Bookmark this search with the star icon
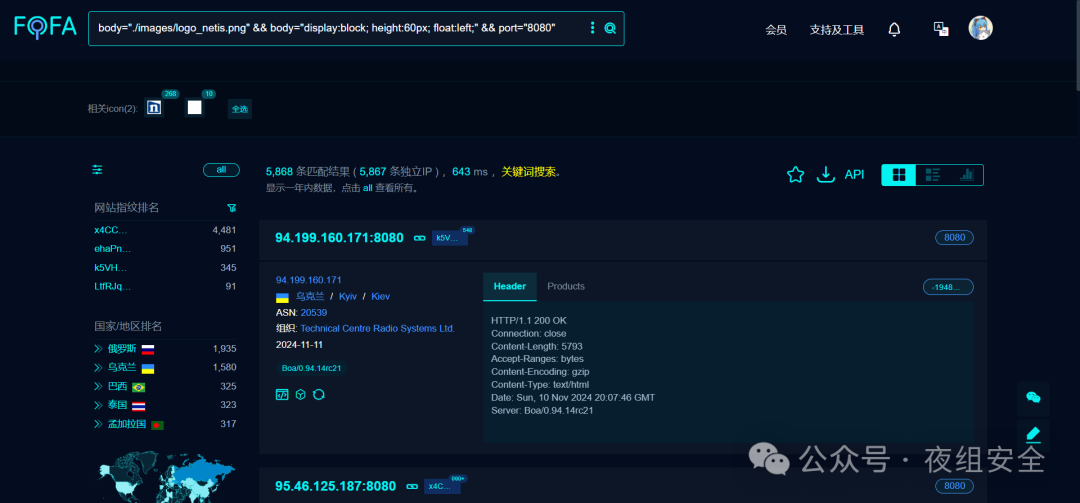 click(x=796, y=175)
